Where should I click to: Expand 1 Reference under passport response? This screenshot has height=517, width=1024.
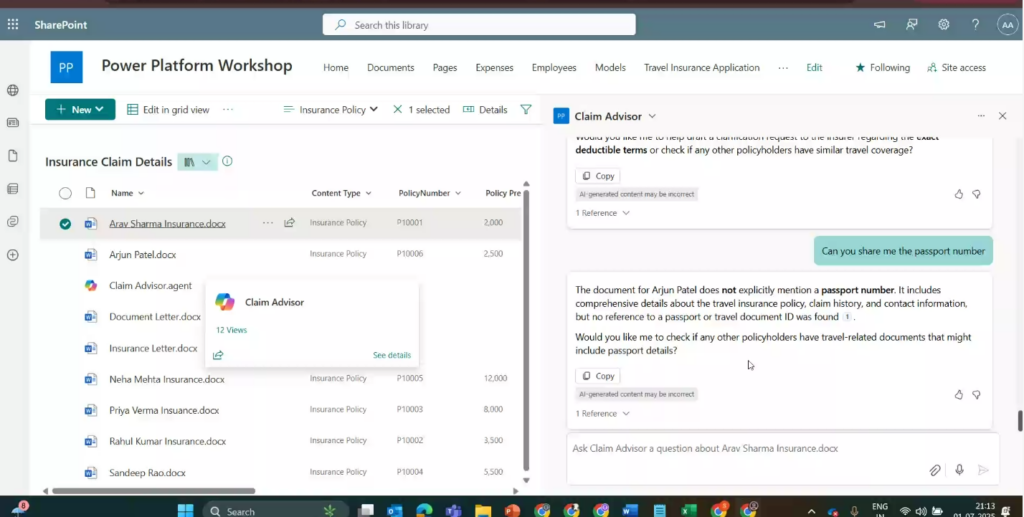pos(602,413)
